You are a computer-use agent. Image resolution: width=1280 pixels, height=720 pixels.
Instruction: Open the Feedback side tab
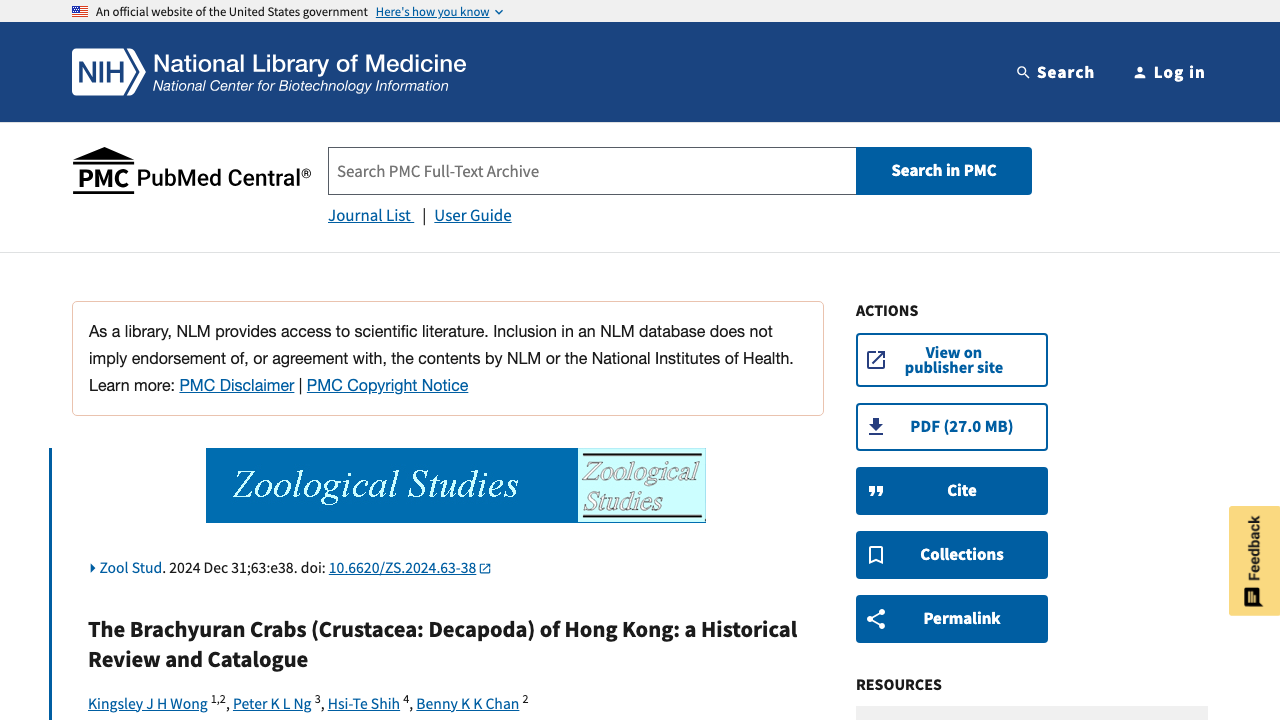[1253, 560]
